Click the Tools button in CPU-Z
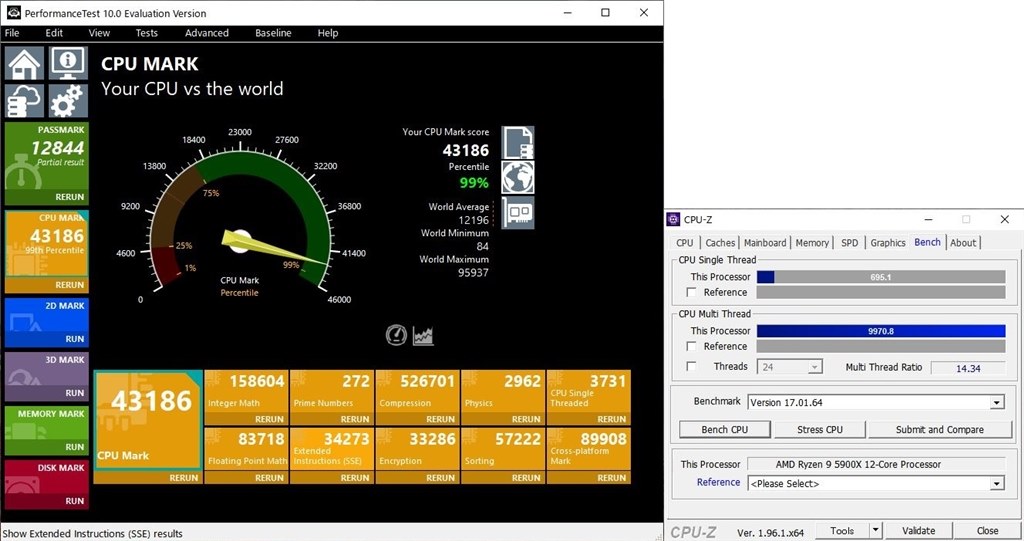Screen dimensions: 1024x541 [842, 531]
